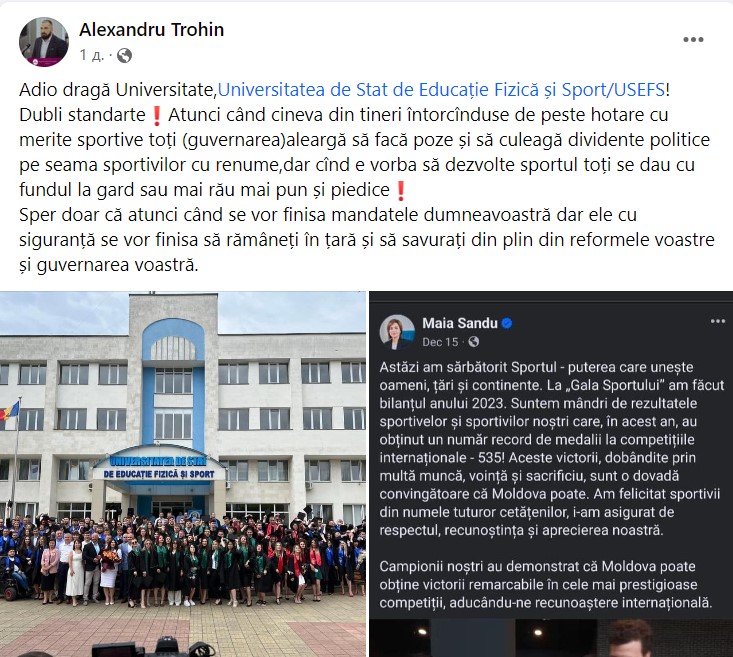Click Maia Sandu's avatar in embedded screenshot
Image resolution: width=733 pixels, height=657 pixels.
tap(397, 332)
